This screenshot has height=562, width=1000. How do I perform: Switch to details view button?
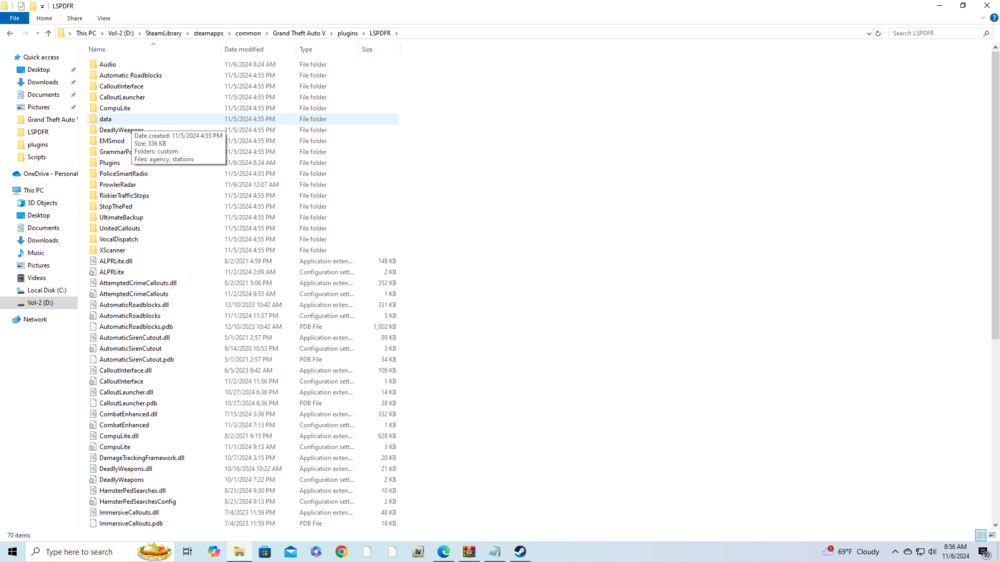click(x=981, y=535)
